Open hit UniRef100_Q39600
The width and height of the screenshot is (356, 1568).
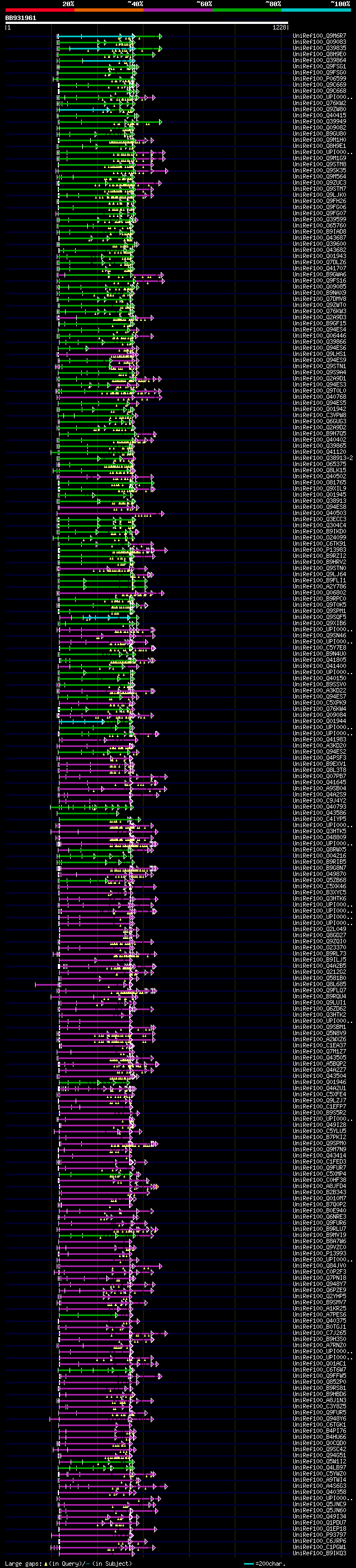tap(319, 244)
